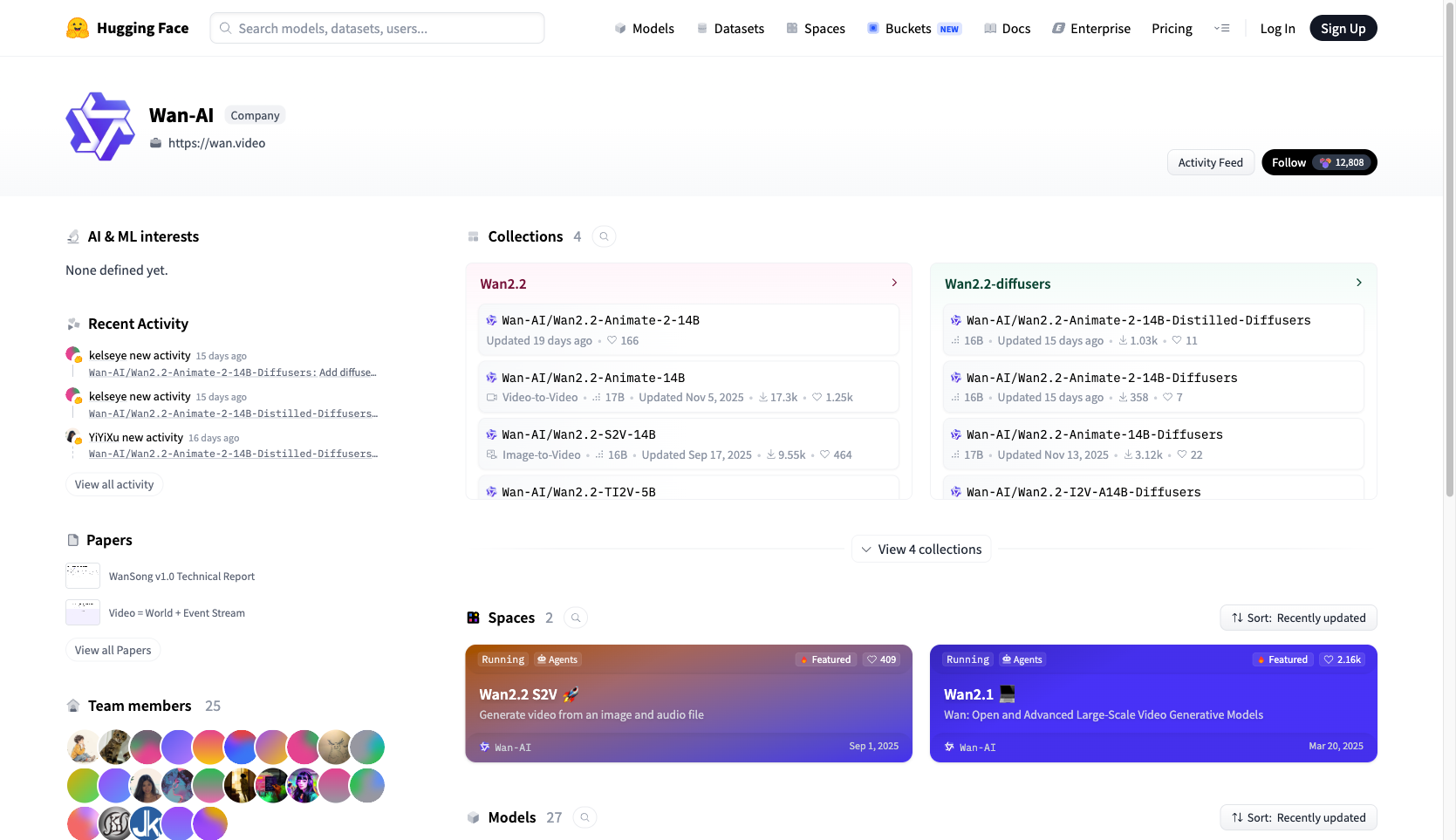Open the first team member avatar
The image size is (1456, 840).
(x=83, y=748)
